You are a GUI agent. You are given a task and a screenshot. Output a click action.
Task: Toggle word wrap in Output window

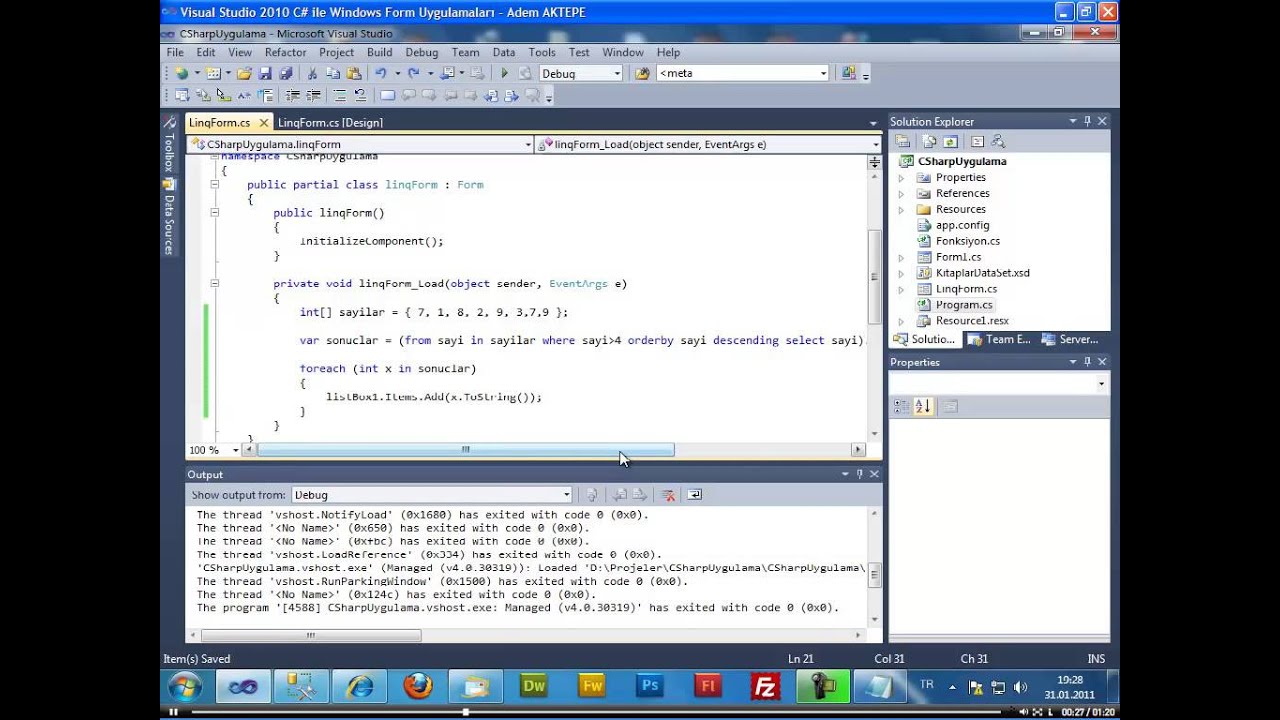(x=695, y=495)
